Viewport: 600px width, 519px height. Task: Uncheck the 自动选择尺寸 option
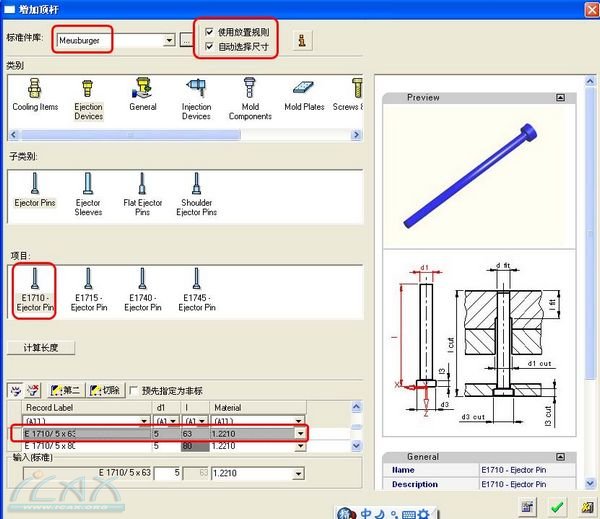208,46
